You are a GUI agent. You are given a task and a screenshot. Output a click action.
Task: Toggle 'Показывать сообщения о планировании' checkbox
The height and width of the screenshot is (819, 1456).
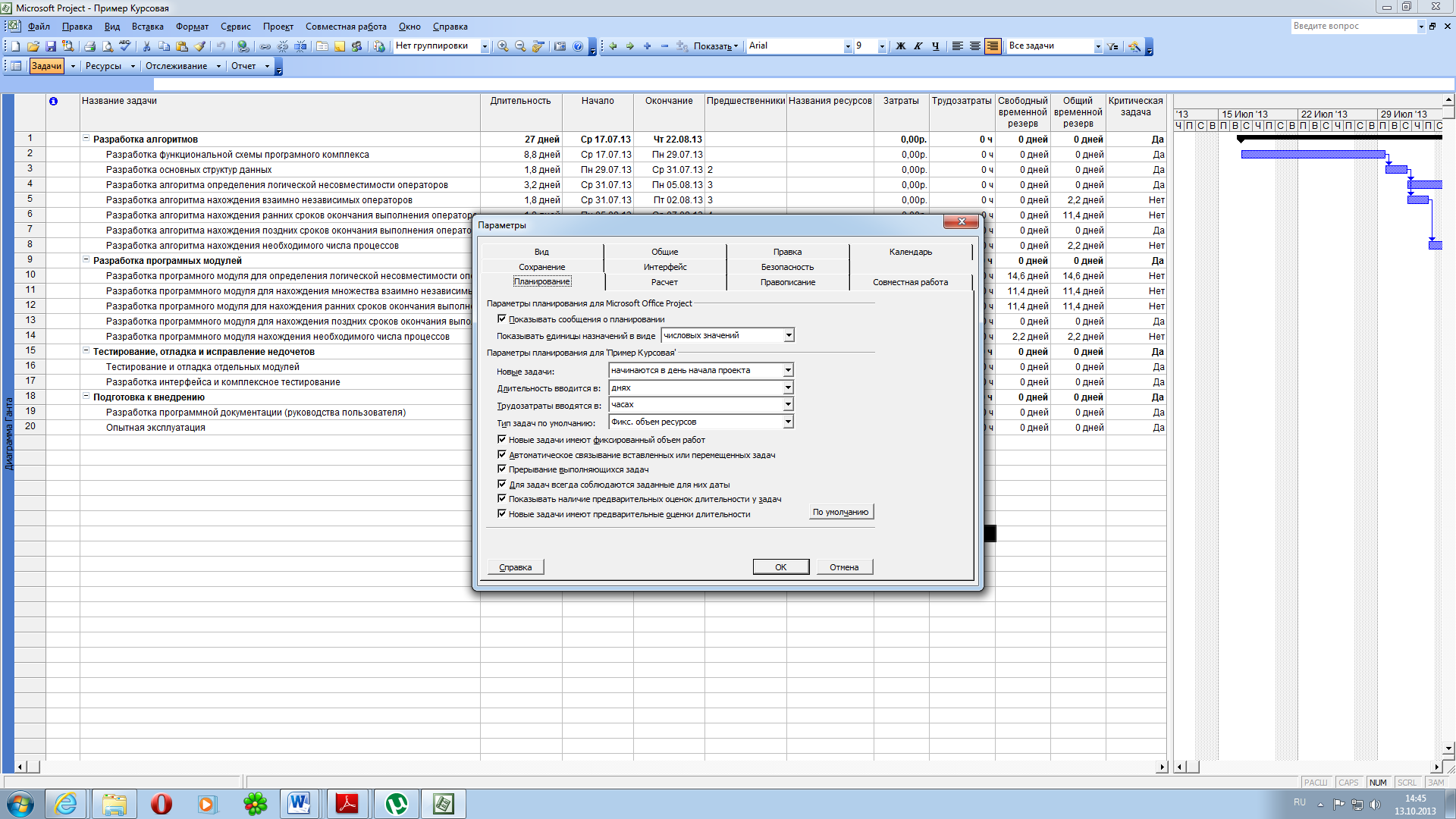tap(501, 319)
